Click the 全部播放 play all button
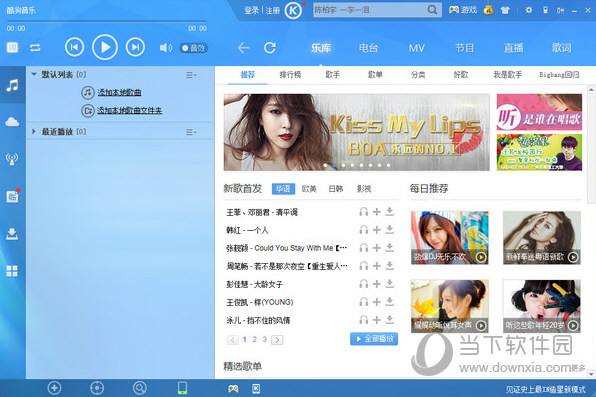596x397 pixels. click(x=374, y=338)
